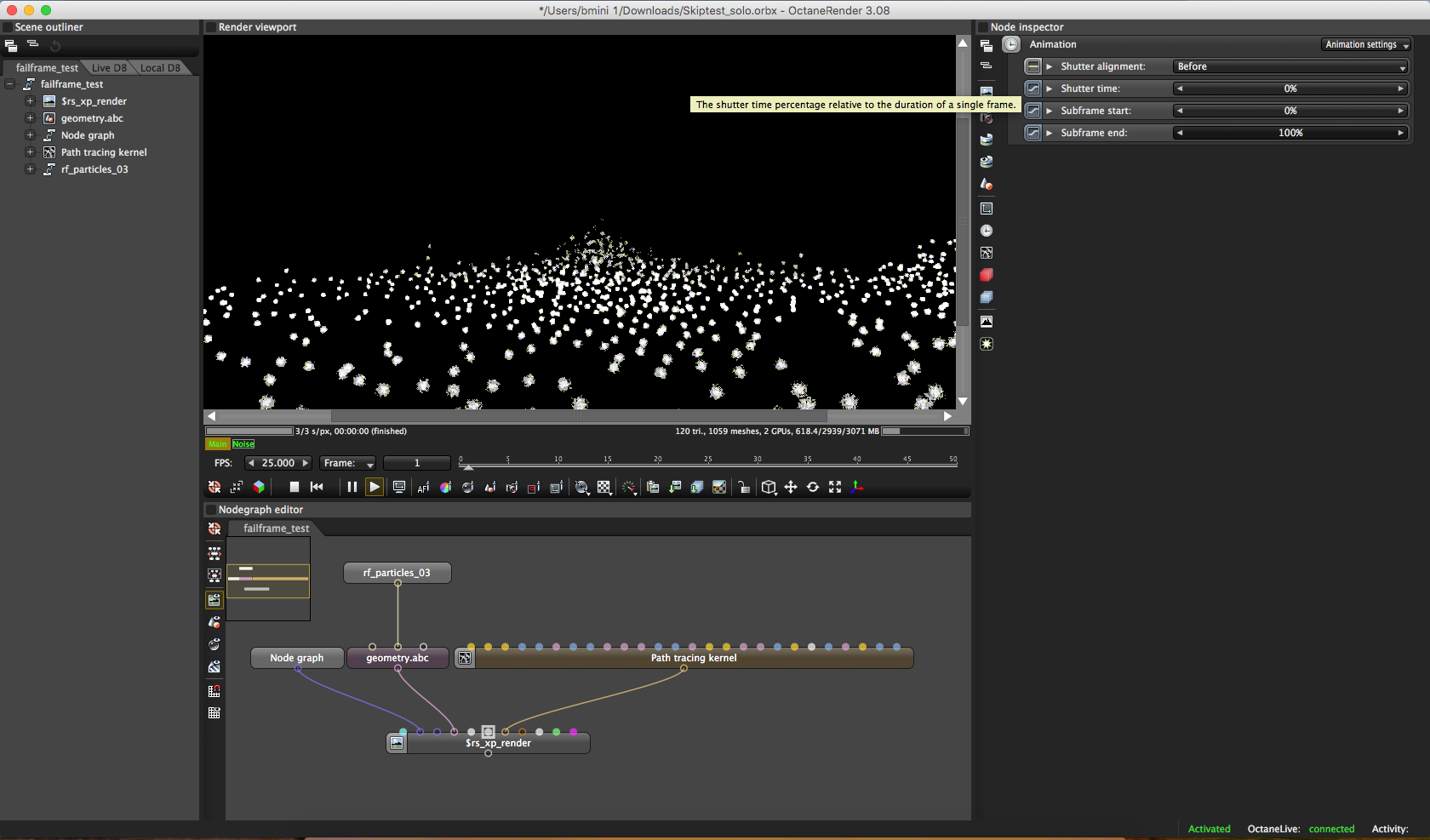1430x840 pixels.
Task: Open the clay mode render icon menu
Action: [582, 488]
